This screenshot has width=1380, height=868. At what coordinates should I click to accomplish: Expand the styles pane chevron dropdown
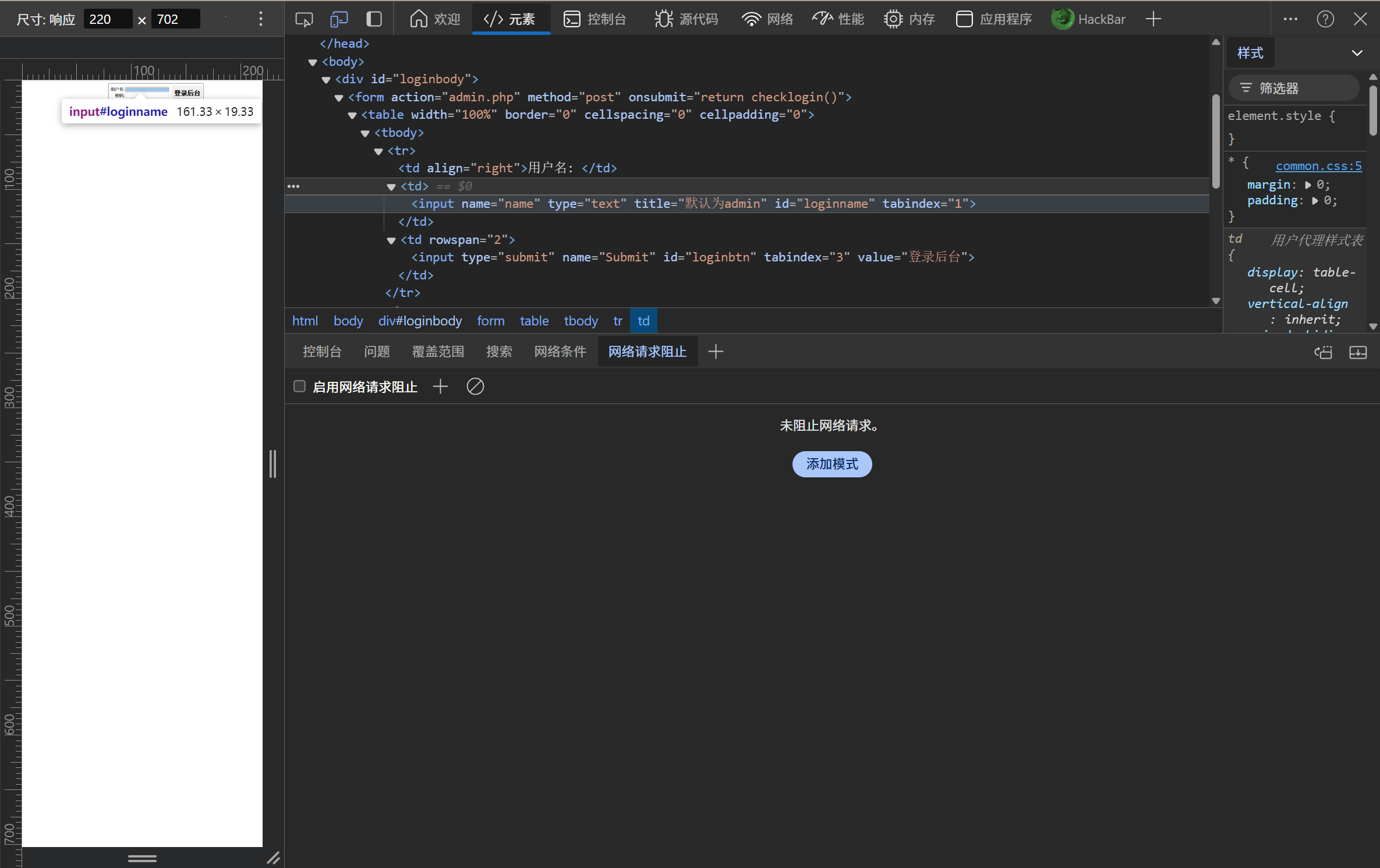[1357, 53]
